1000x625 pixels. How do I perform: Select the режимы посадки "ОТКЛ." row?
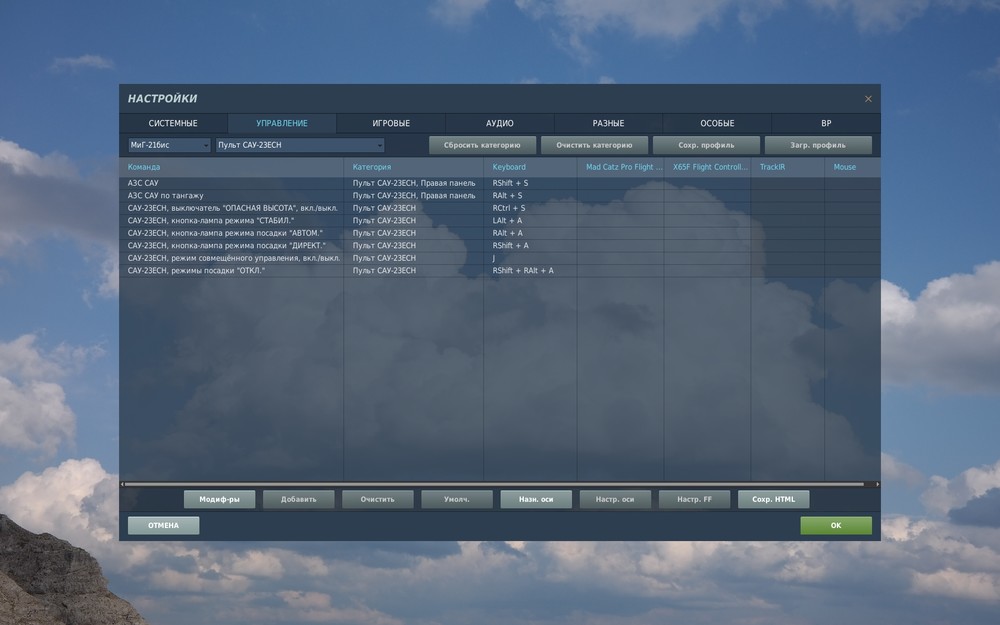click(x=500, y=270)
